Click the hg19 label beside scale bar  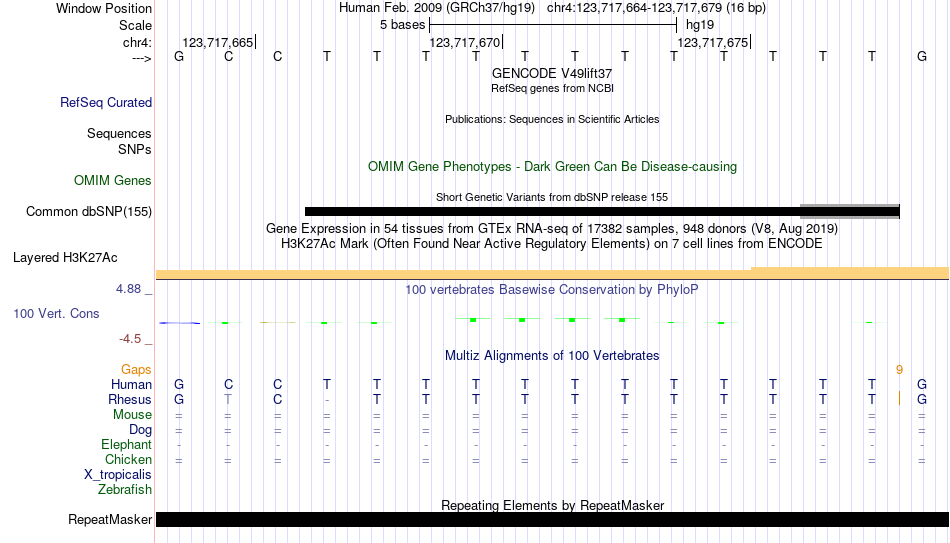tap(700, 25)
